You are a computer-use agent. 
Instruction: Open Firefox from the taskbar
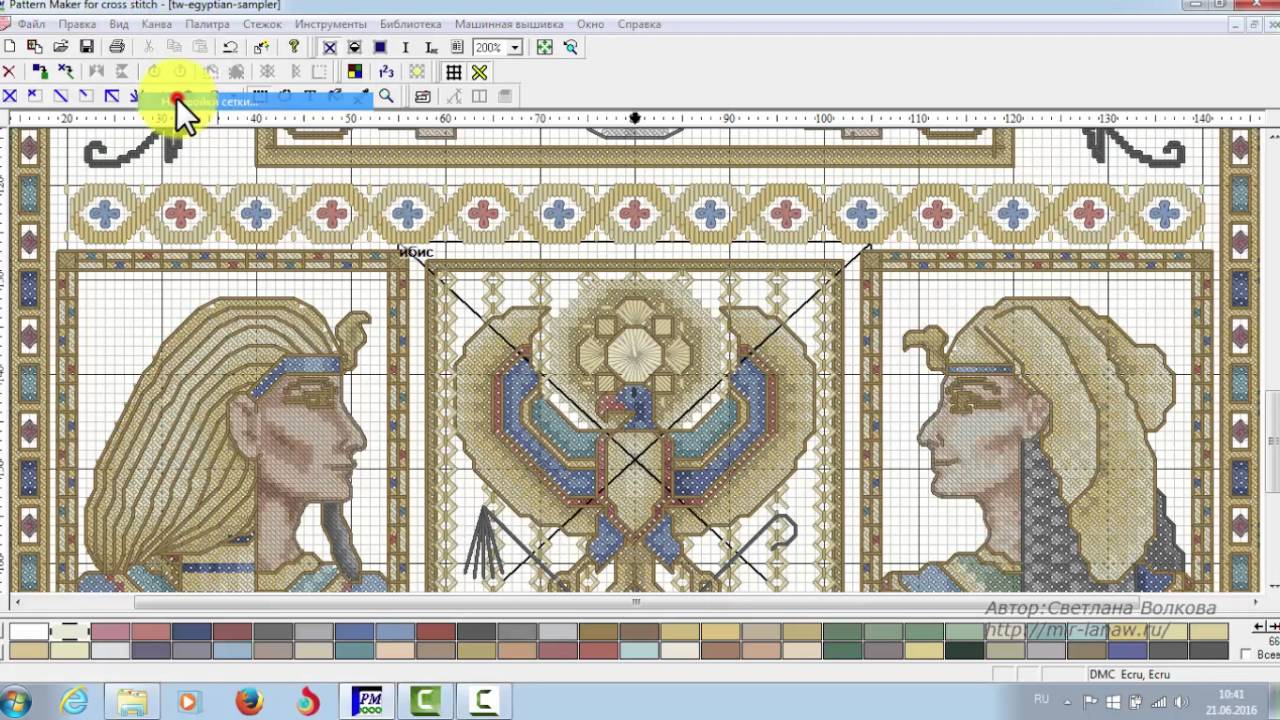click(x=248, y=702)
